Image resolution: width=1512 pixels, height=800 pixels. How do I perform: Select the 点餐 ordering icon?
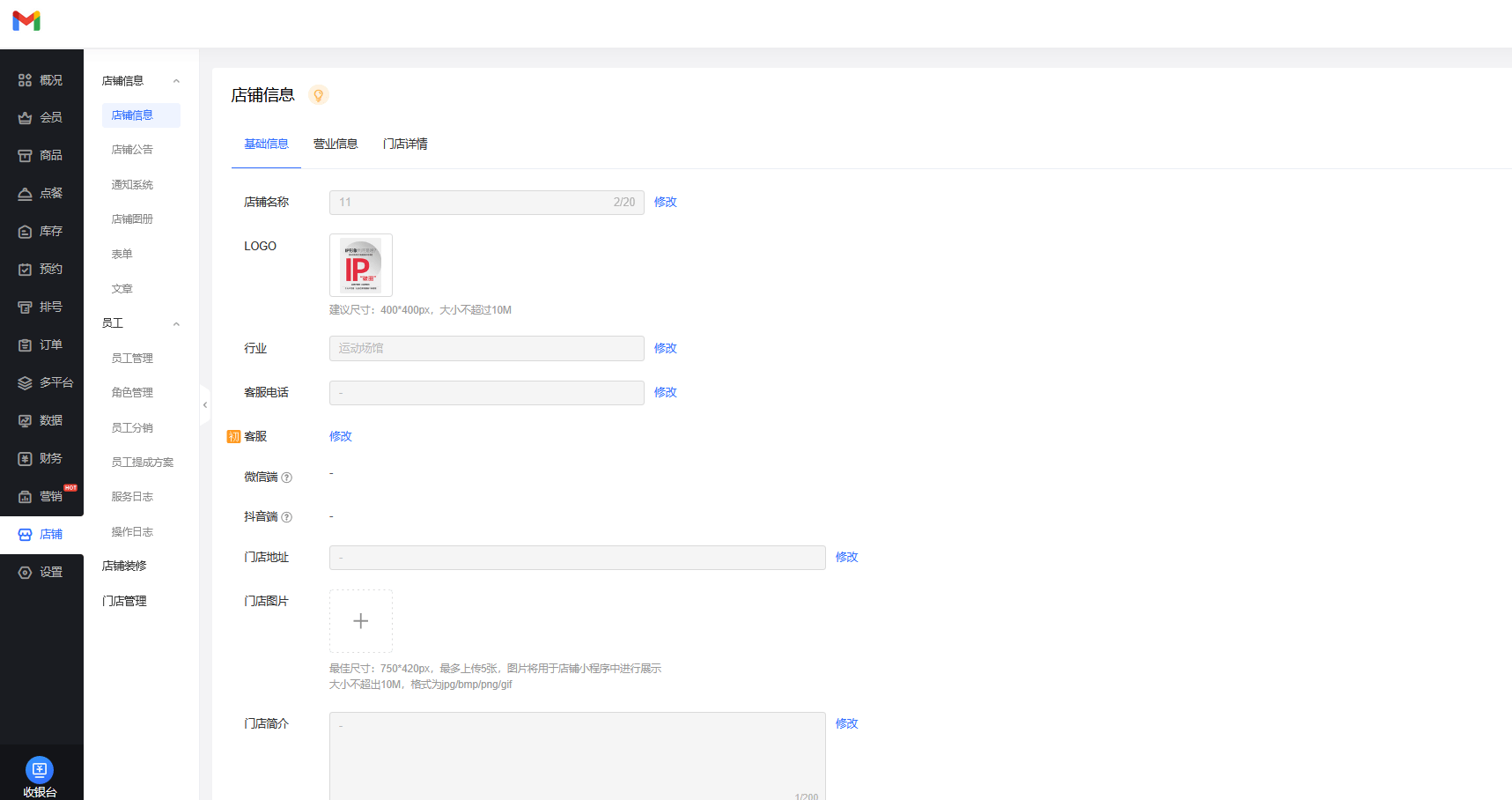click(x=25, y=194)
